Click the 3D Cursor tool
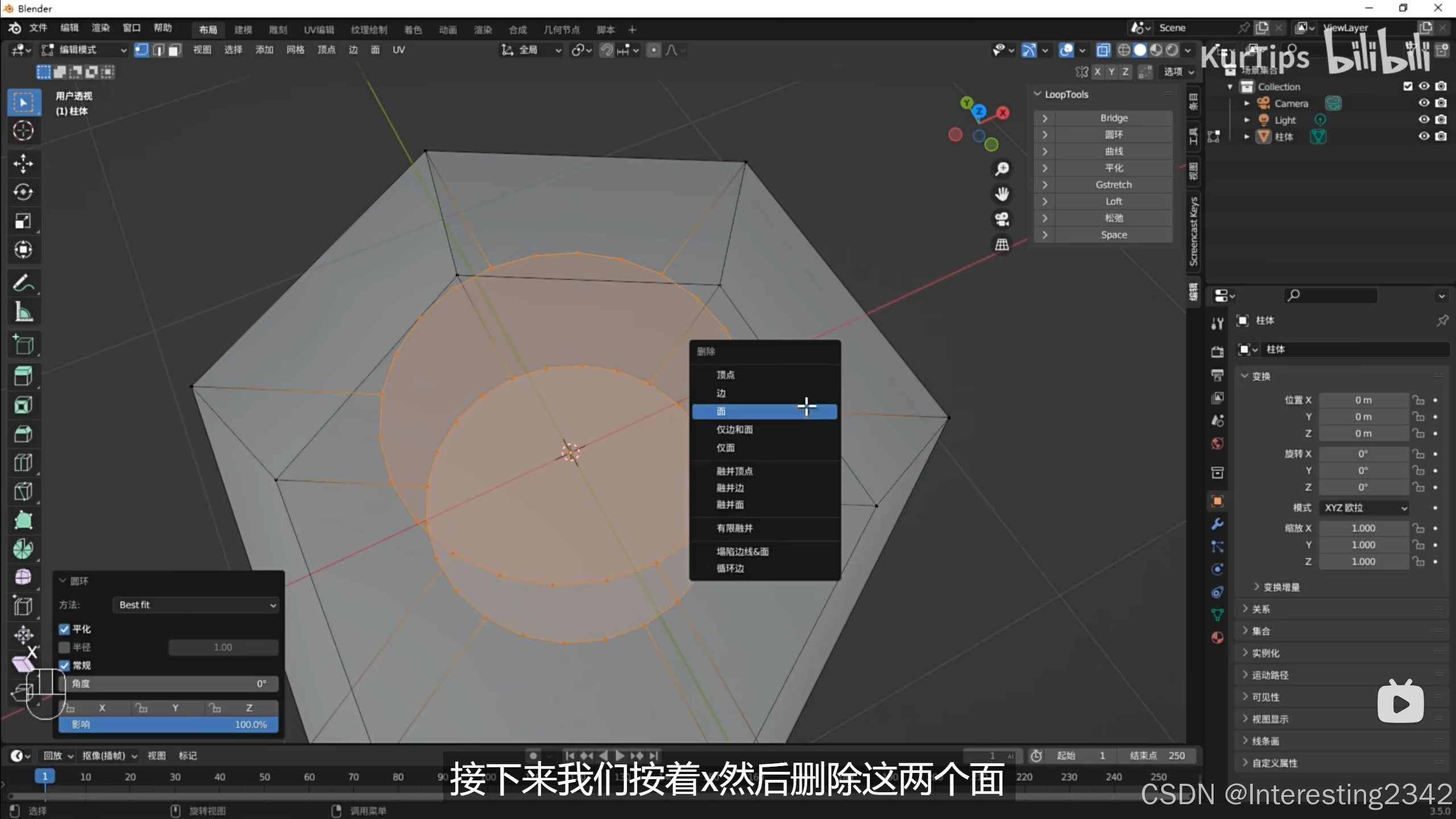 tap(23, 131)
